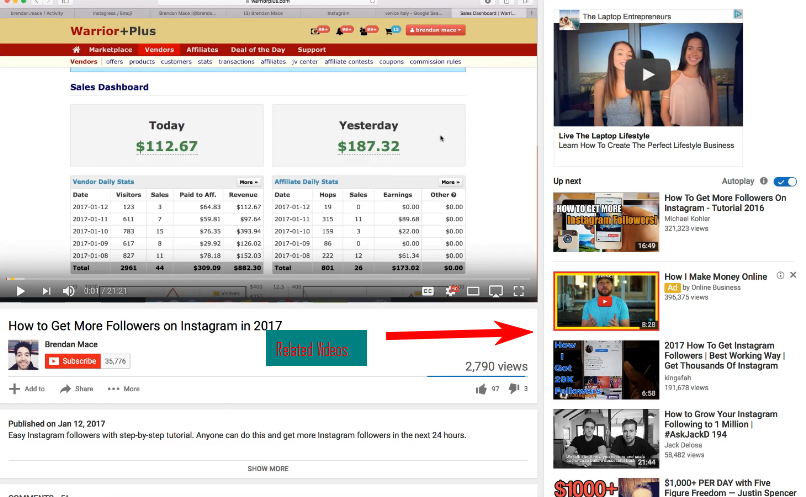This screenshot has height=497, width=806.
Task: Click Today's $112.67 sales amount
Action: pos(167,146)
